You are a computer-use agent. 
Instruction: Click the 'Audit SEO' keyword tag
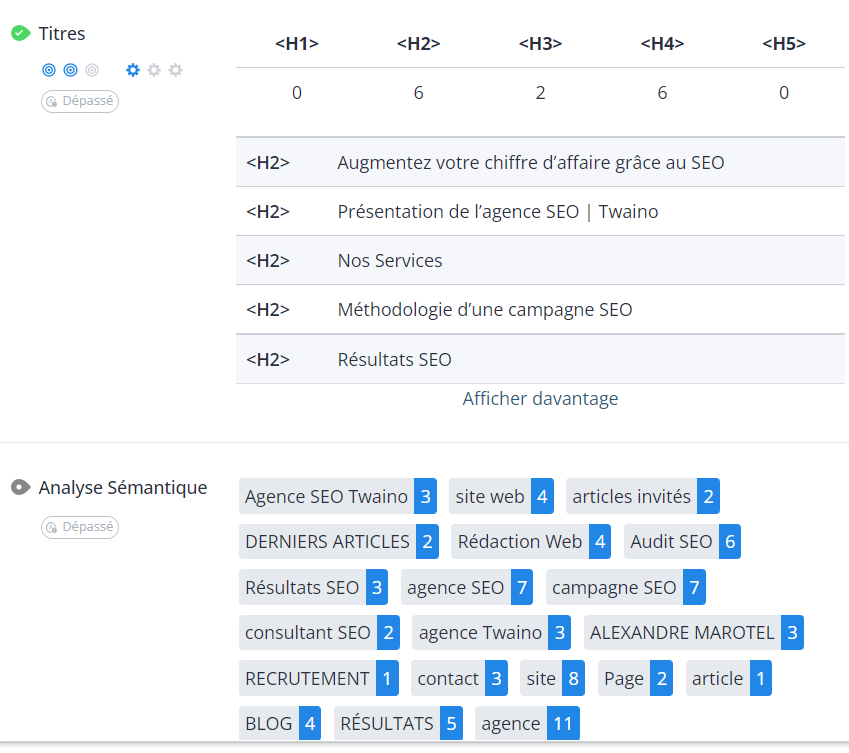click(x=682, y=541)
